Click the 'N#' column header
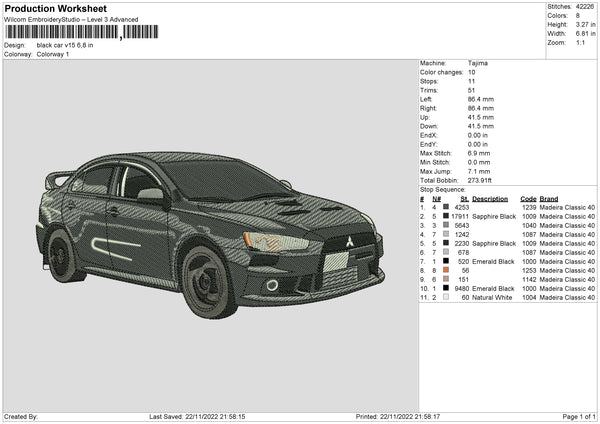 point(437,199)
